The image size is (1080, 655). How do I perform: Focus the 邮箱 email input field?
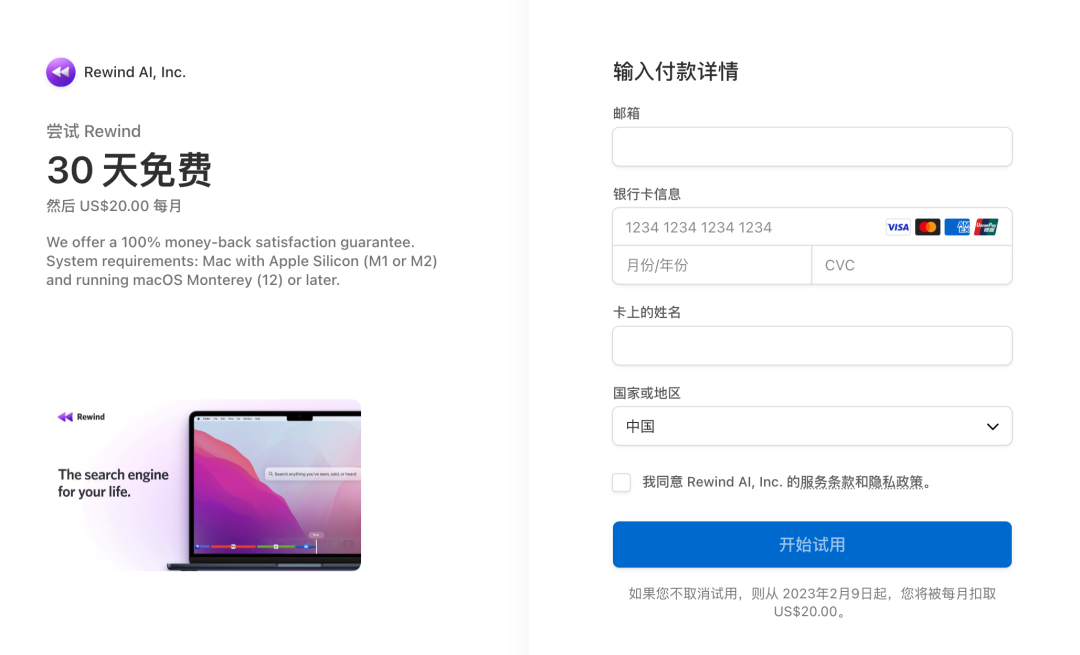pos(812,147)
